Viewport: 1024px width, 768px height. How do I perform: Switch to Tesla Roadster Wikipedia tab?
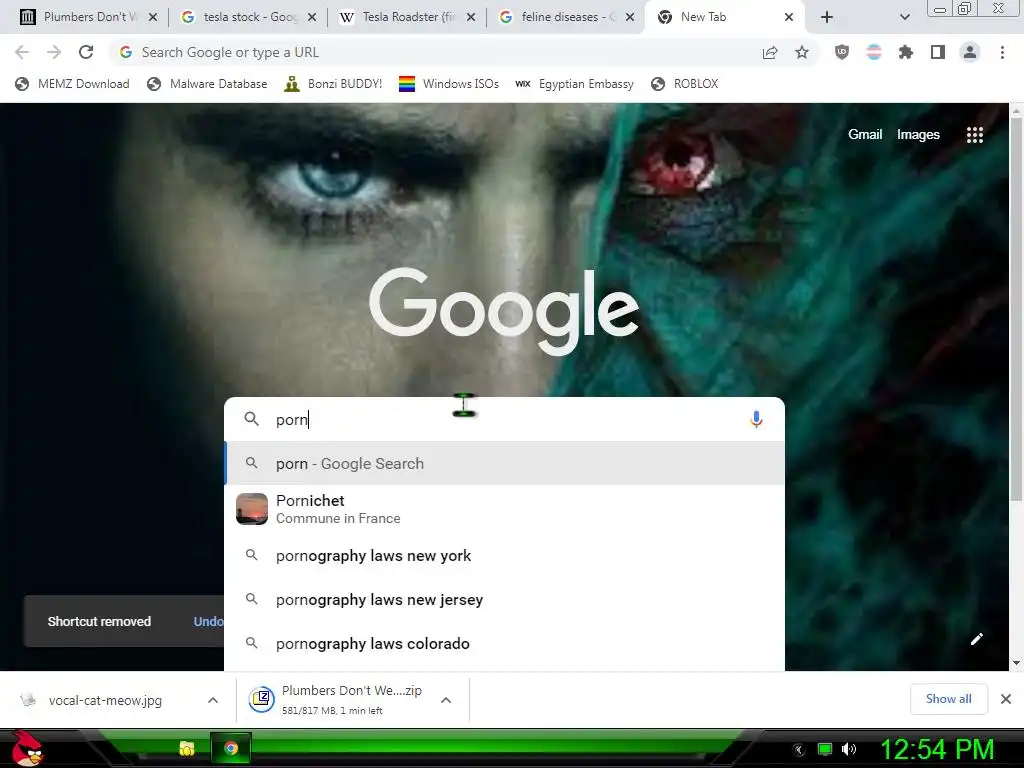408,17
